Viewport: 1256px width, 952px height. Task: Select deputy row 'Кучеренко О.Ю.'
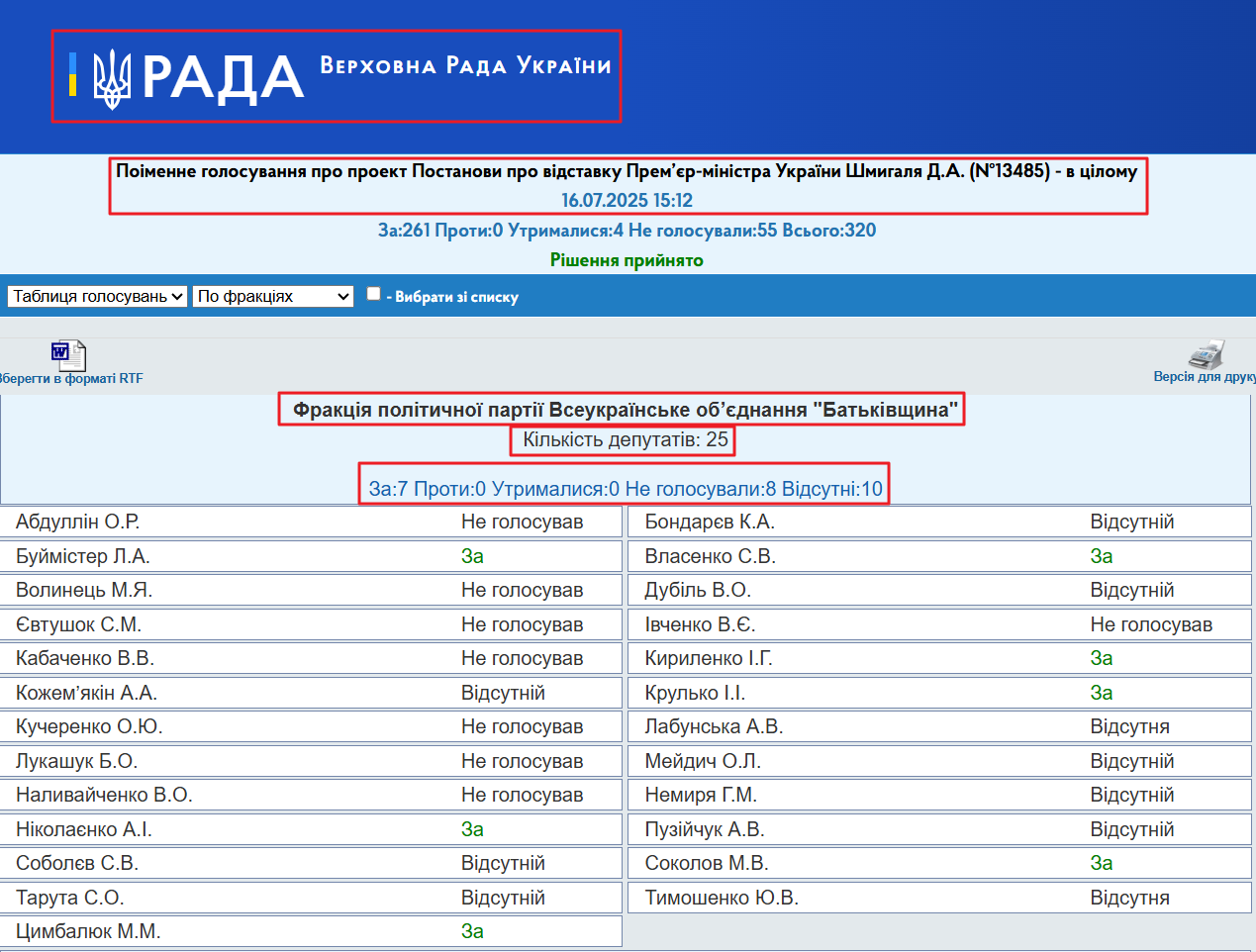click(x=312, y=726)
